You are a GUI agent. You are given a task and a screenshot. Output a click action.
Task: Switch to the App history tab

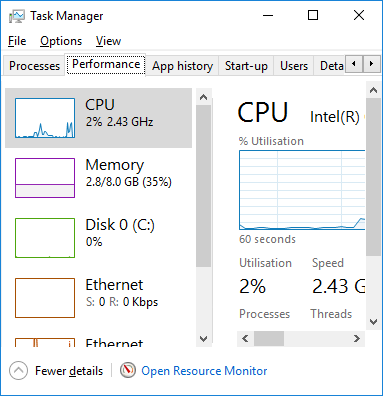pyautogui.click(x=182, y=66)
